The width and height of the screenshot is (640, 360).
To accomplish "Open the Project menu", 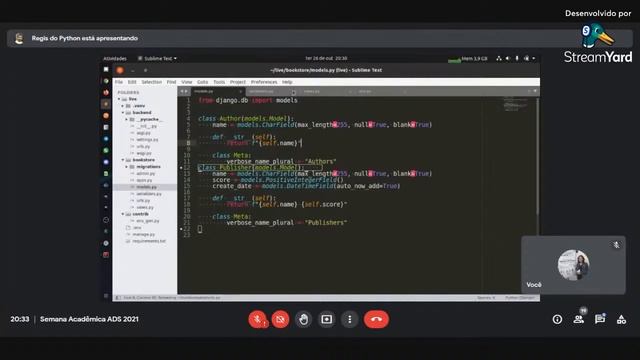I will coord(238,82).
